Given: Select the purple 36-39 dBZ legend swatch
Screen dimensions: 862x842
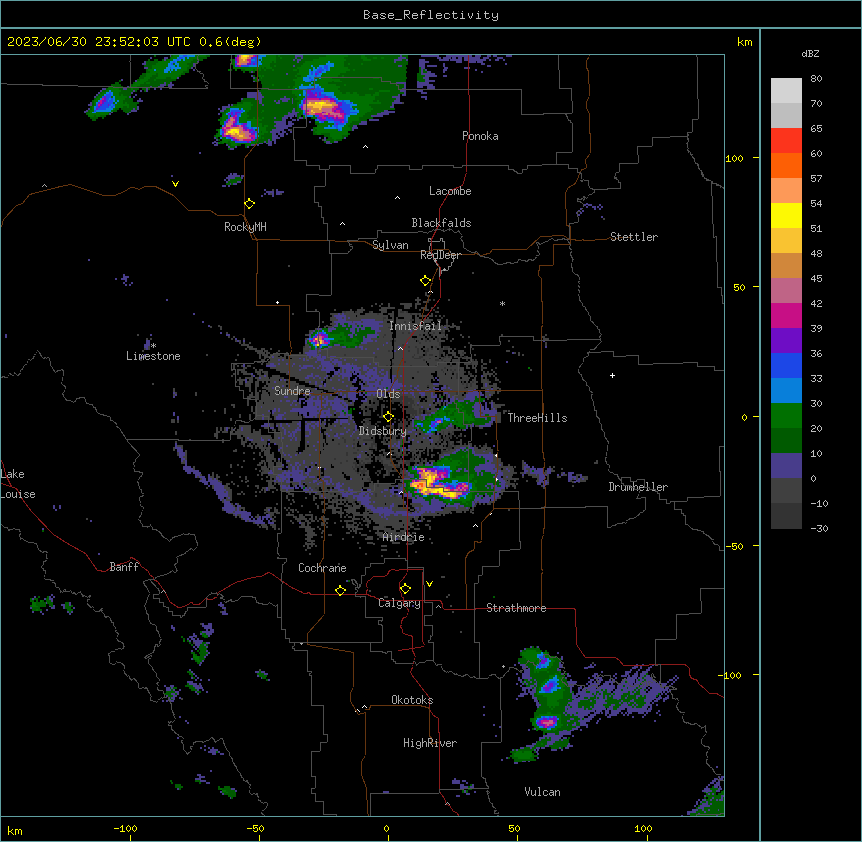Looking at the screenshot, I should pos(786,341).
